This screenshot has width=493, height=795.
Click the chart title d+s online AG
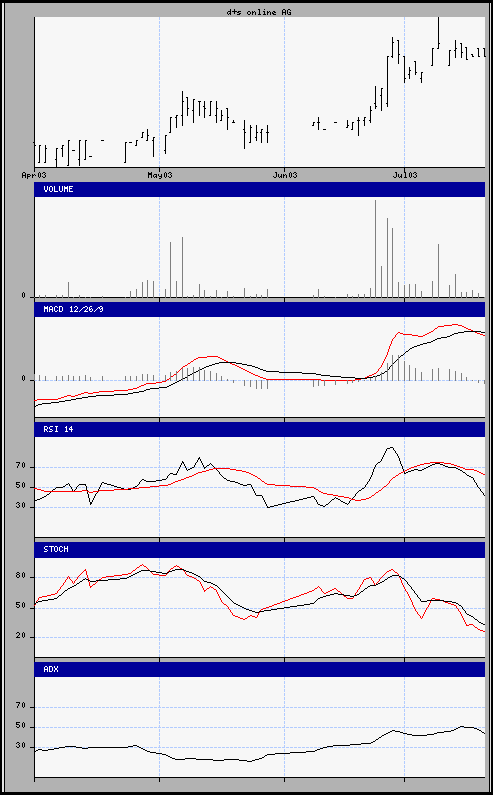pyautogui.click(x=259, y=12)
